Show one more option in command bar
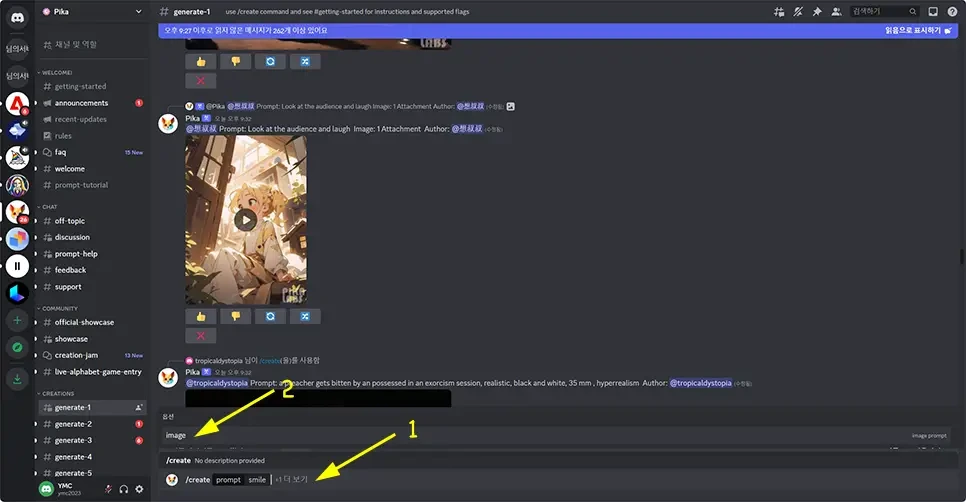The image size is (966, 502). (291, 480)
